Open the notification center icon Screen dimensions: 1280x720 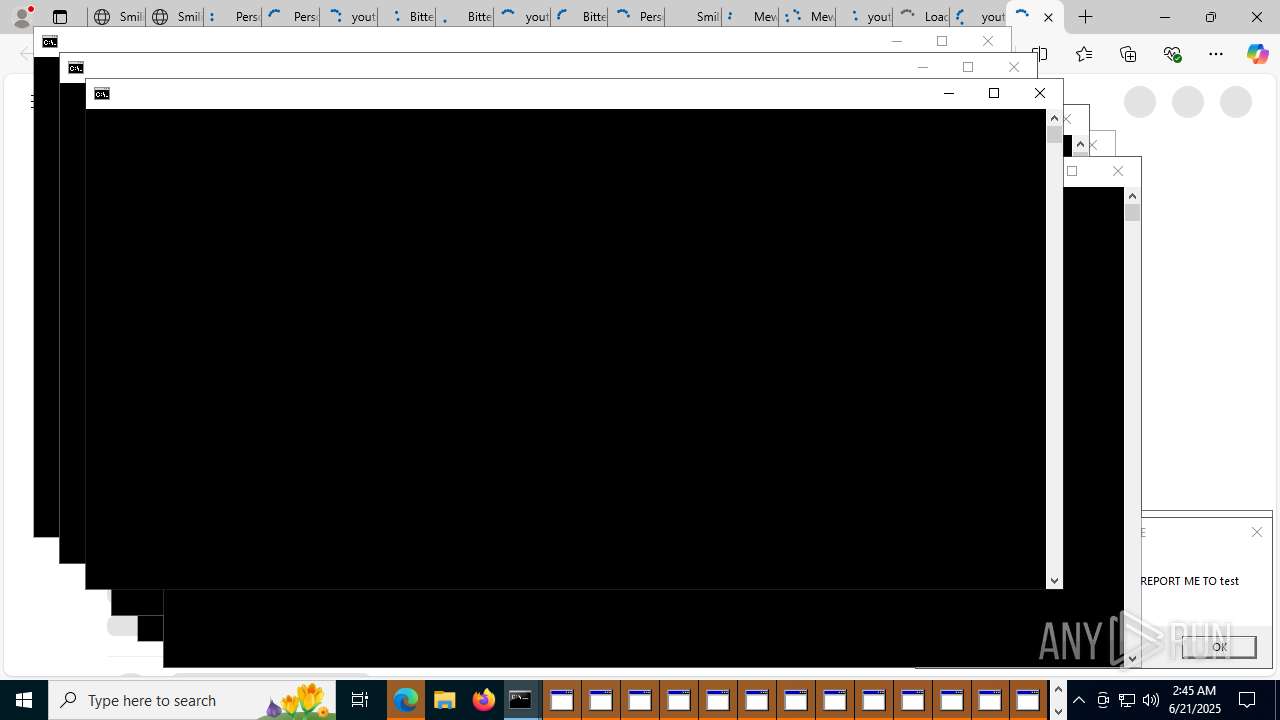pos(1248,700)
